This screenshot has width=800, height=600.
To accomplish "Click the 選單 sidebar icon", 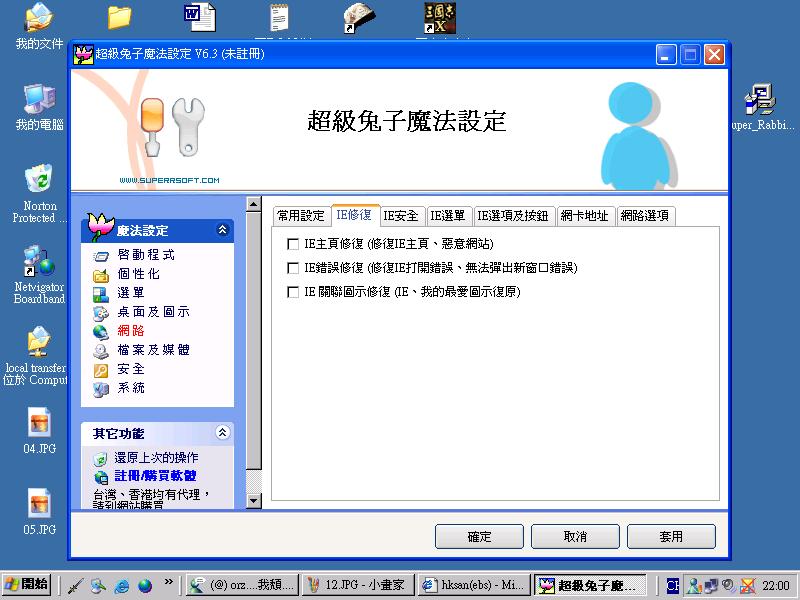I will coord(101,294).
